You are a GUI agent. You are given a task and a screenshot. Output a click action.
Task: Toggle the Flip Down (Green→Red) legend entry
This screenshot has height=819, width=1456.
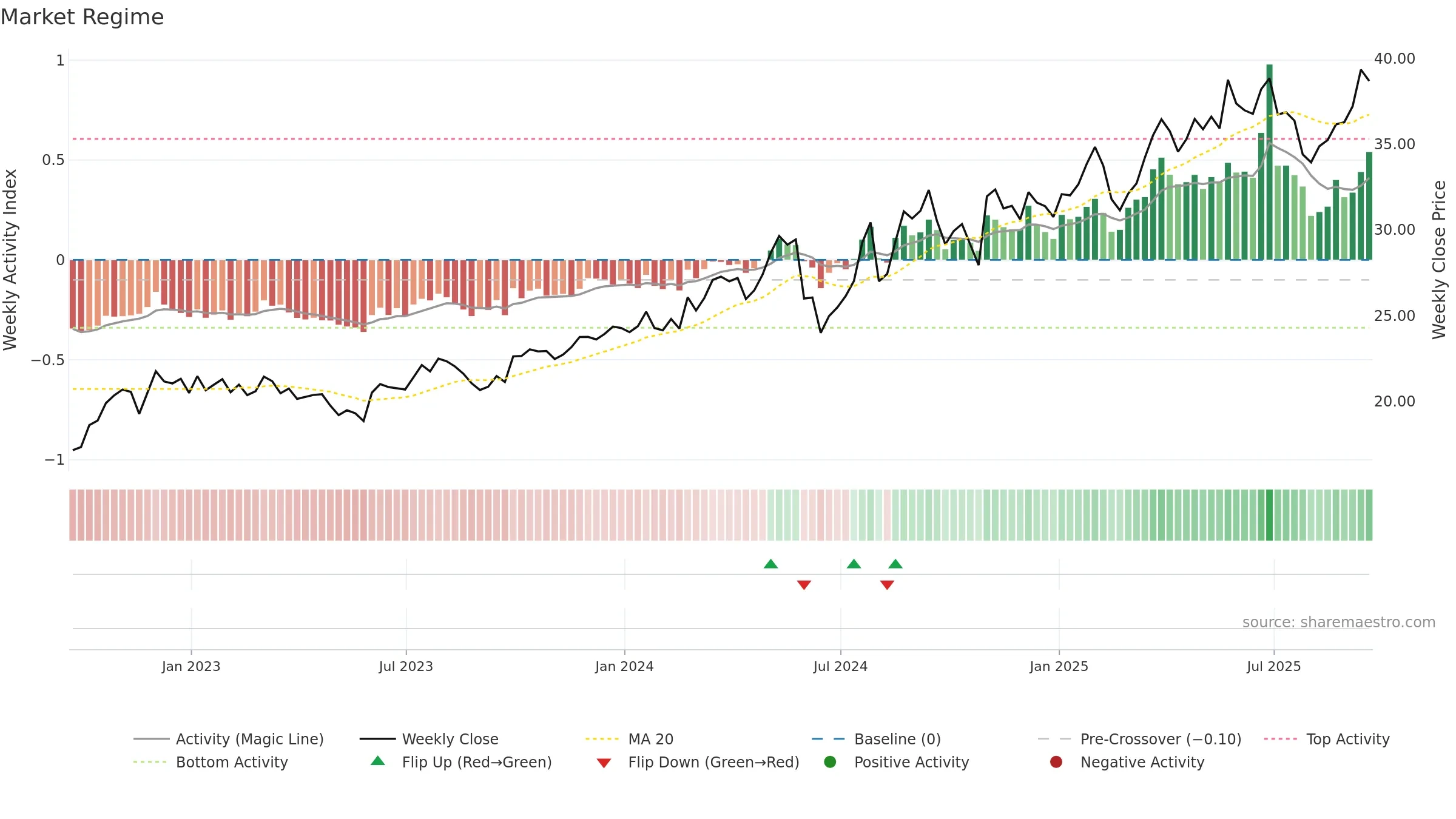click(698, 762)
